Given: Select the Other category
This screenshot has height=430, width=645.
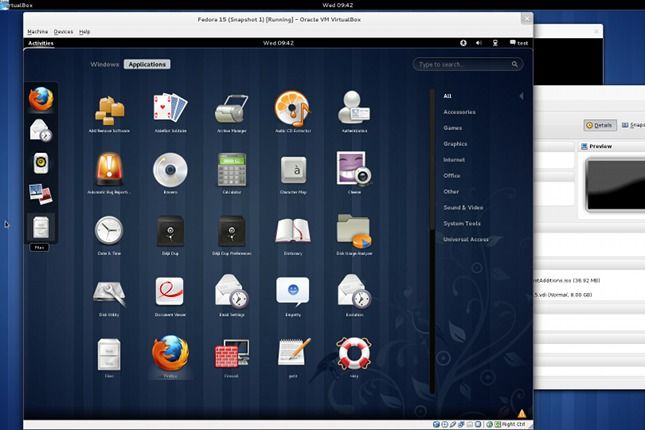Looking at the screenshot, I should tap(451, 191).
